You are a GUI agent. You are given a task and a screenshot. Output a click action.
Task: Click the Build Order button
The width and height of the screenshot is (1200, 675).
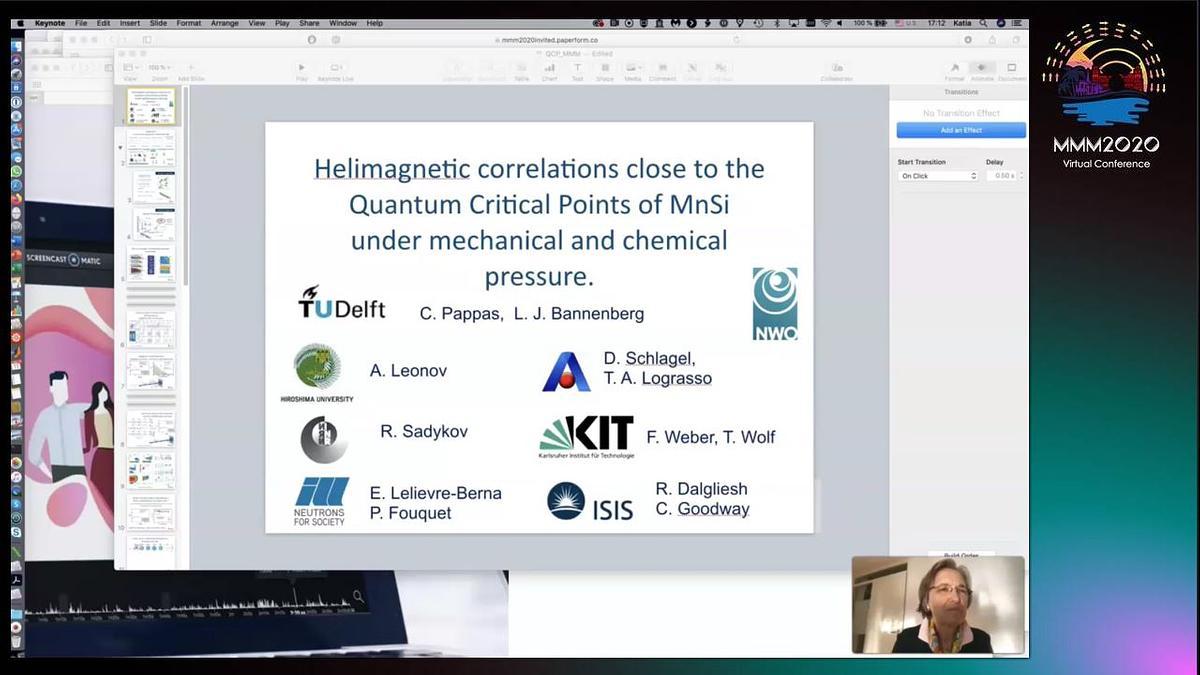(x=961, y=555)
